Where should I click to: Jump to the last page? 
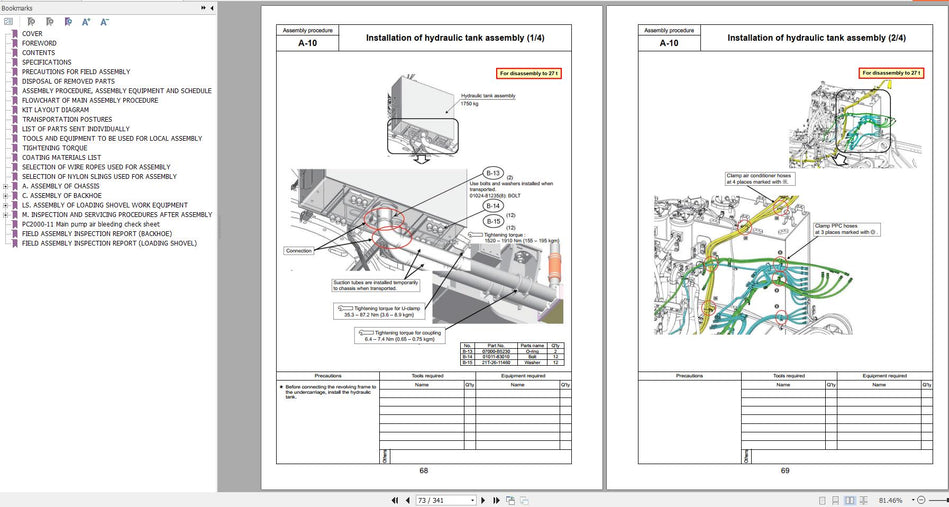(x=495, y=500)
